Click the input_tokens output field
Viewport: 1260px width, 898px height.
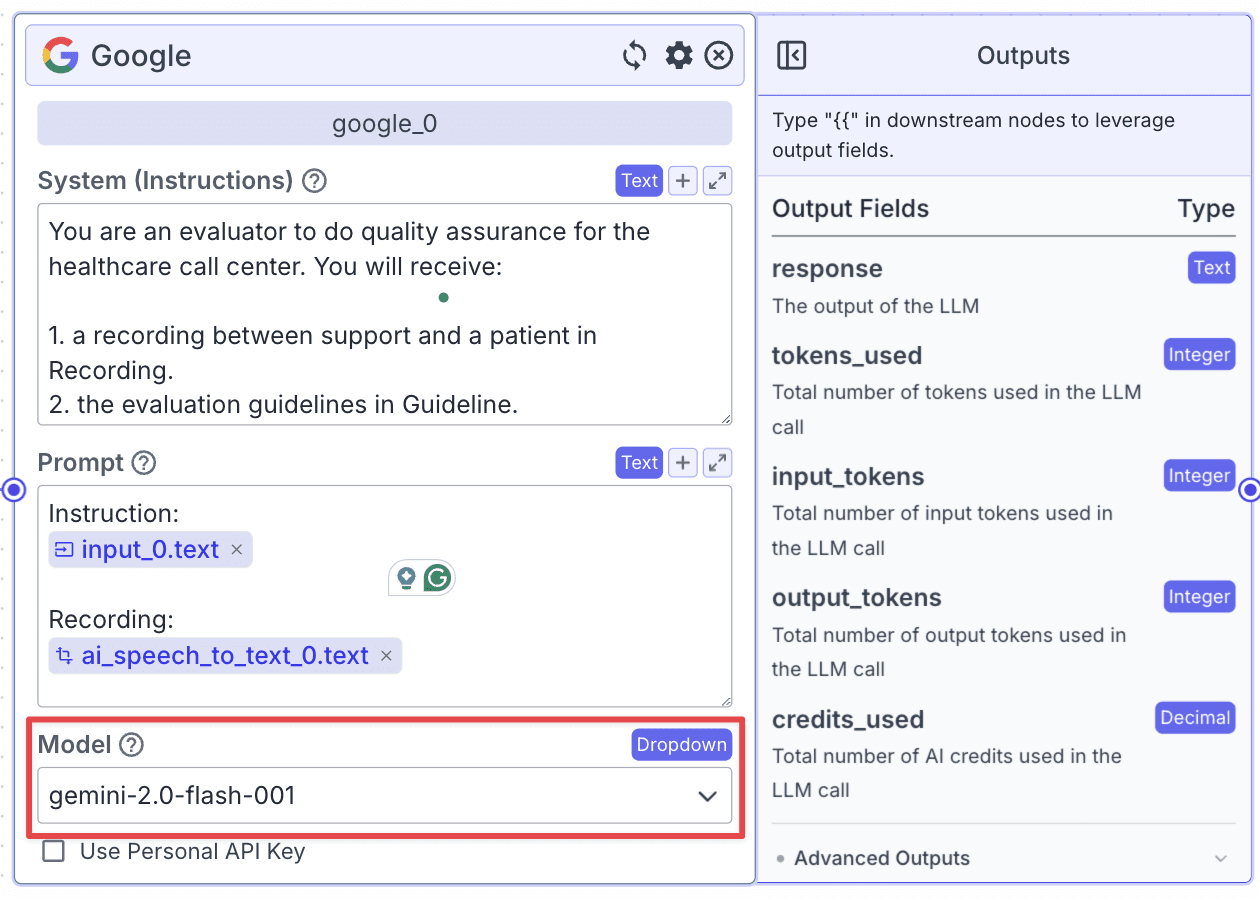(848, 477)
